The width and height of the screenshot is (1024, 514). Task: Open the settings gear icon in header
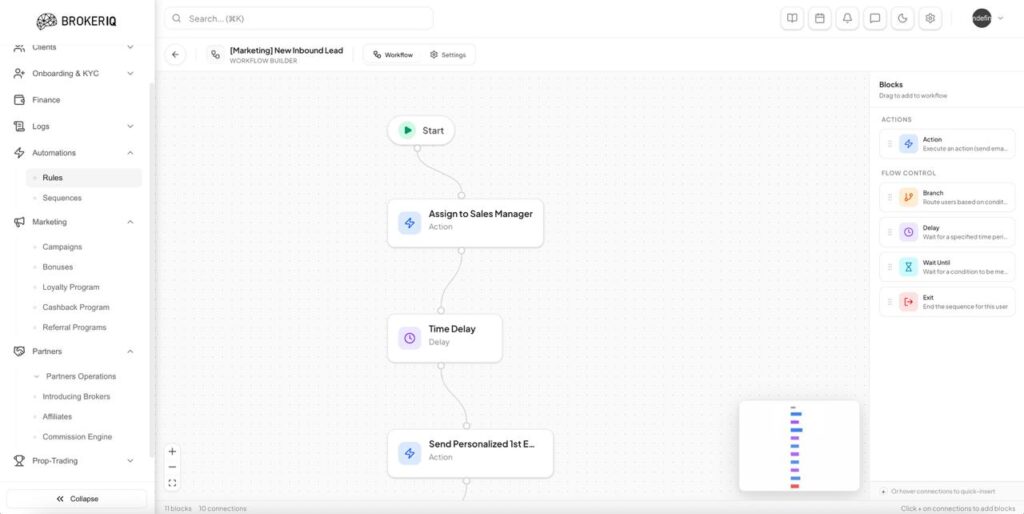pos(930,18)
